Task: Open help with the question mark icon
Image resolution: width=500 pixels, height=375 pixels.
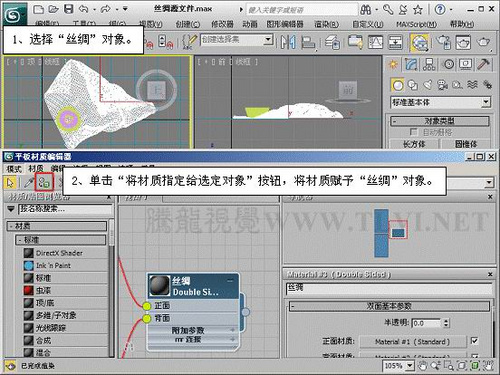Action: [440, 9]
